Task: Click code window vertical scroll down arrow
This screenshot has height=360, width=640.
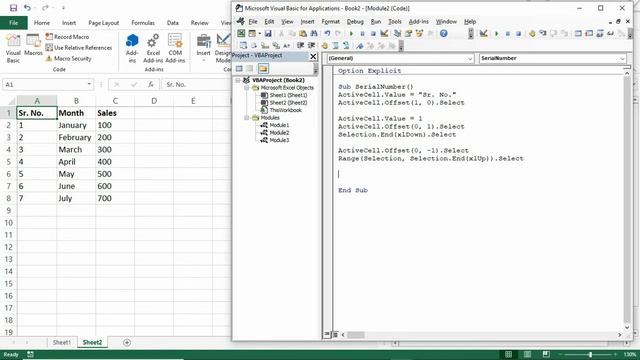Action: 627,327
